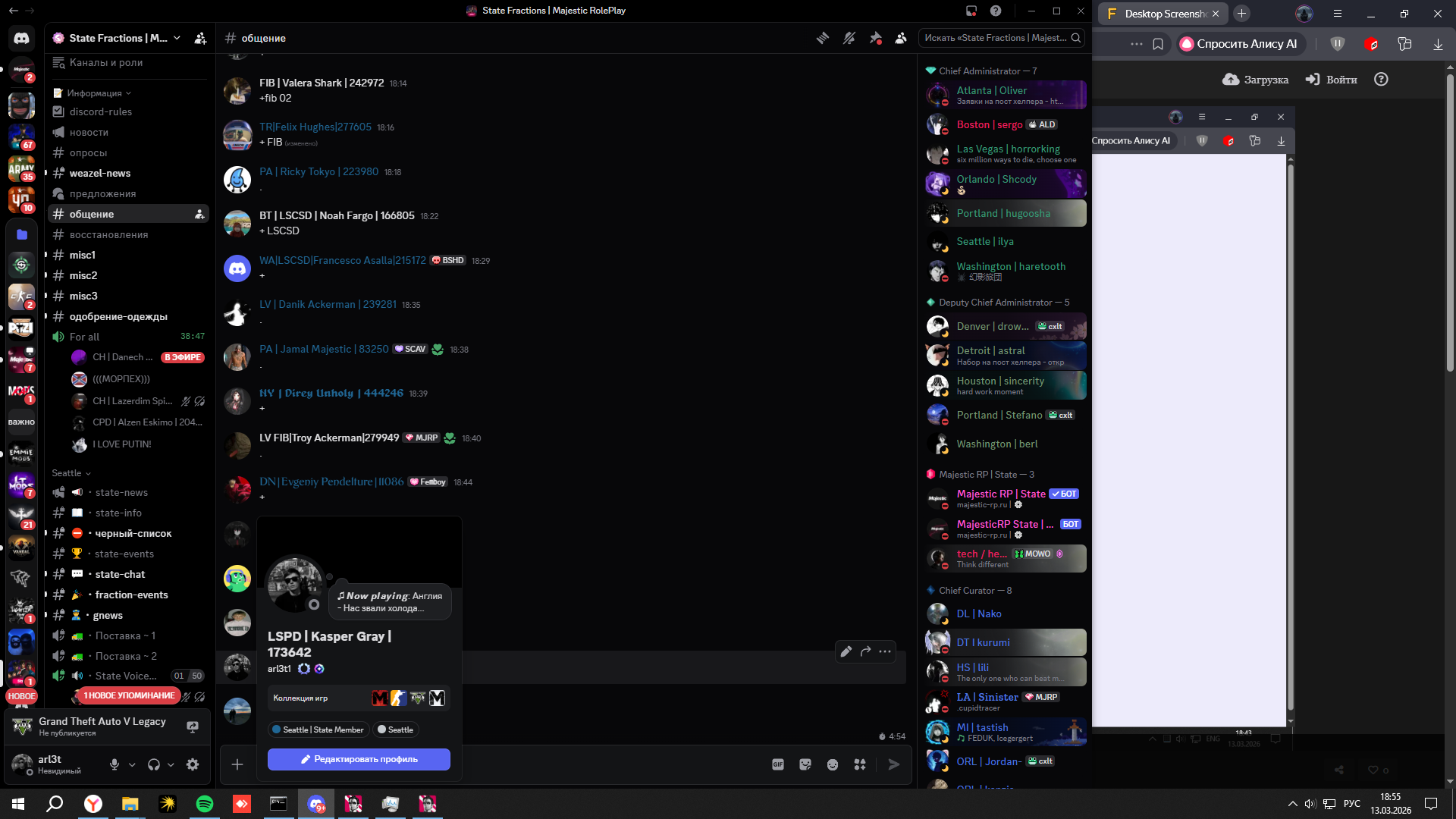Viewport: 1456px width, 819px height.
Task: Open pinned messages
Action: pyautogui.click(x=875, y=38)
